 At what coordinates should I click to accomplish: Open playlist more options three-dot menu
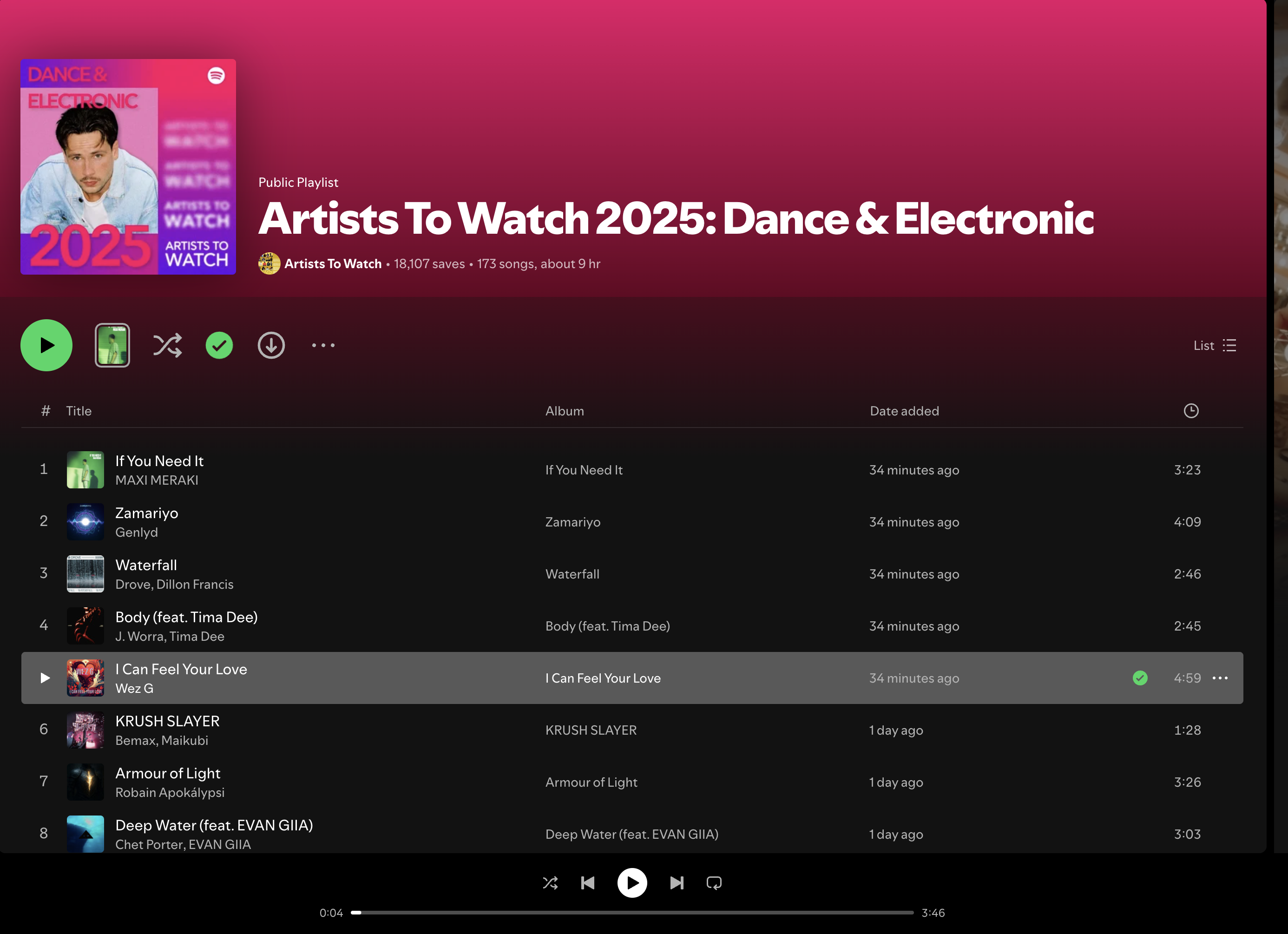[x=323, y=345]
